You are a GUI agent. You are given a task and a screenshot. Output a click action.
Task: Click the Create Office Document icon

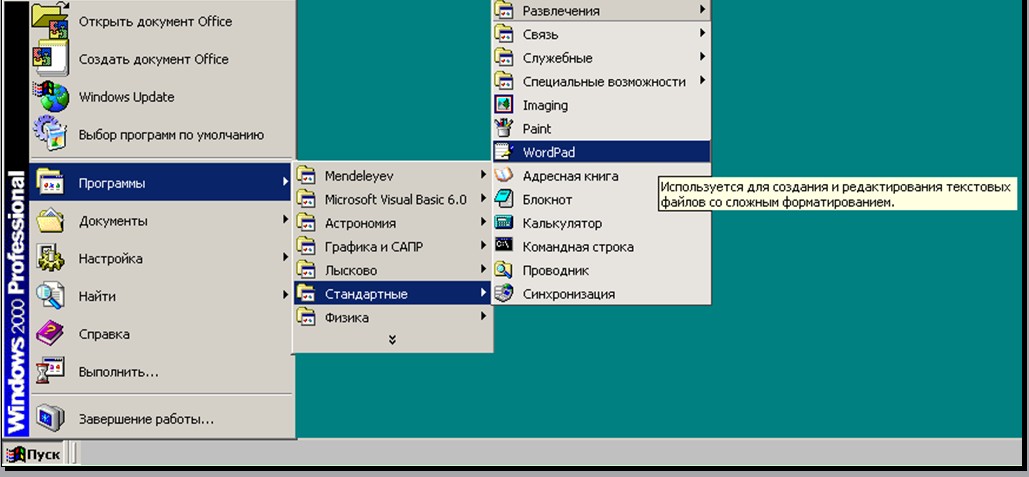point(51,58)
